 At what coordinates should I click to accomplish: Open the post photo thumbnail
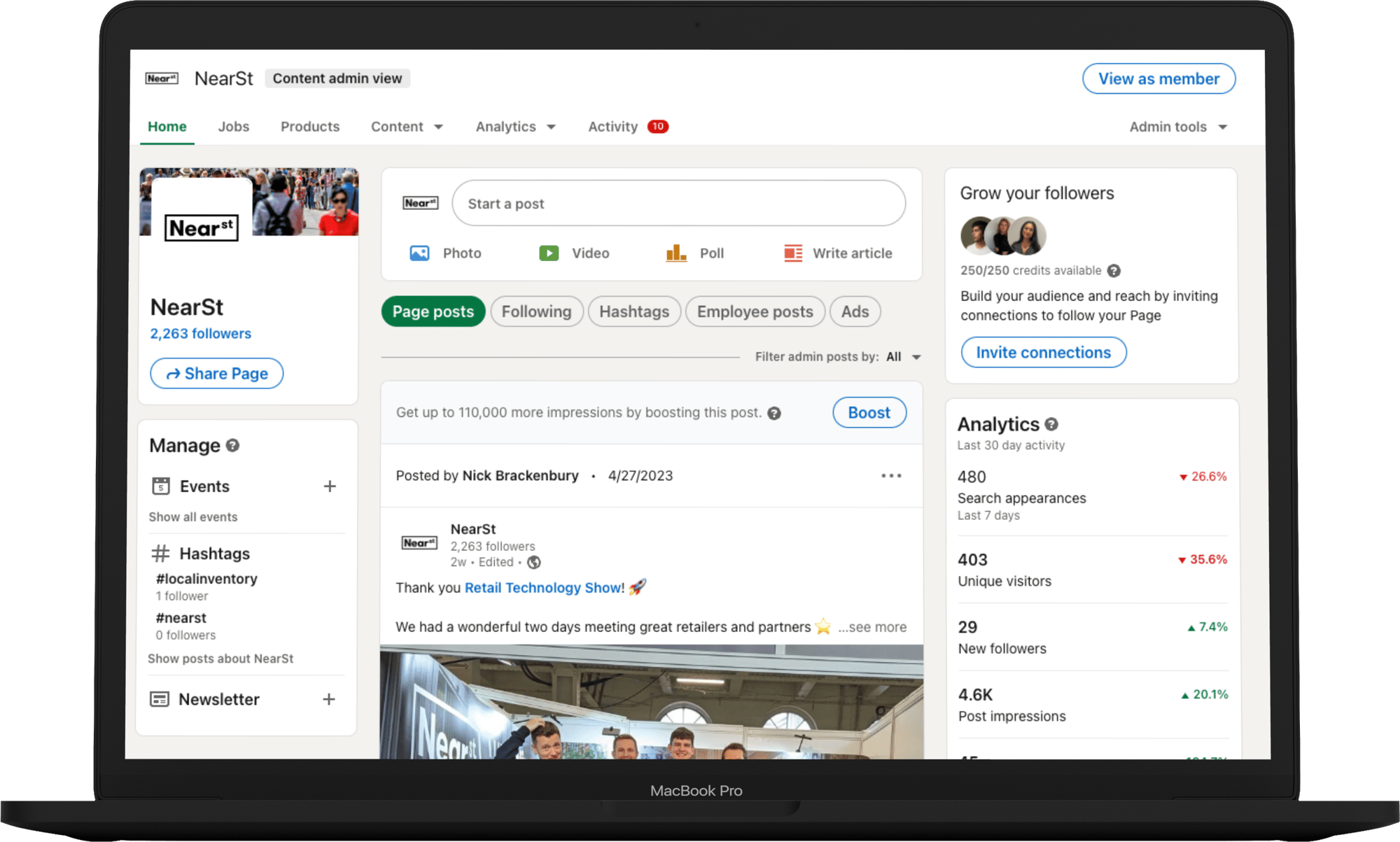click(652, 702)
